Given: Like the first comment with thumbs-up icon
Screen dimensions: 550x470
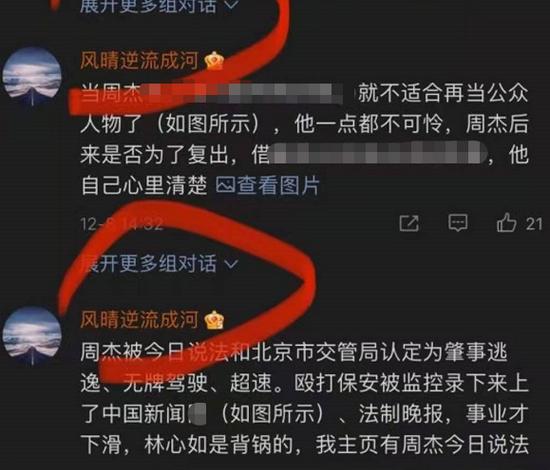Looking at the screenshot, I should 506,222.
